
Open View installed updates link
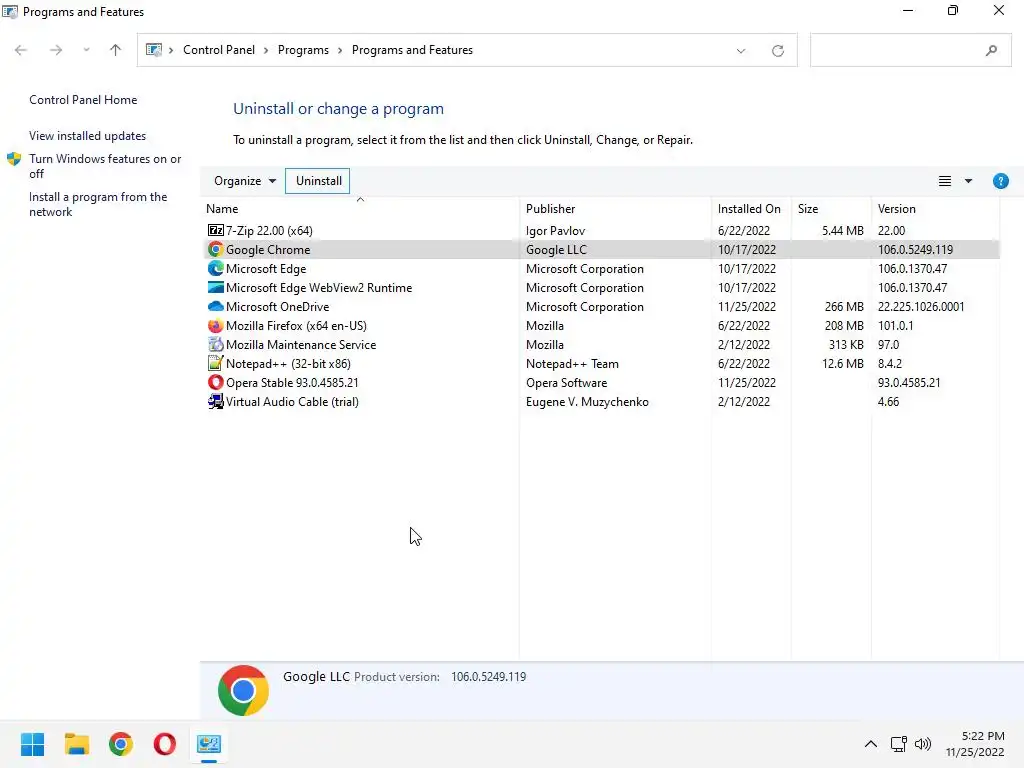pos(88,136)
